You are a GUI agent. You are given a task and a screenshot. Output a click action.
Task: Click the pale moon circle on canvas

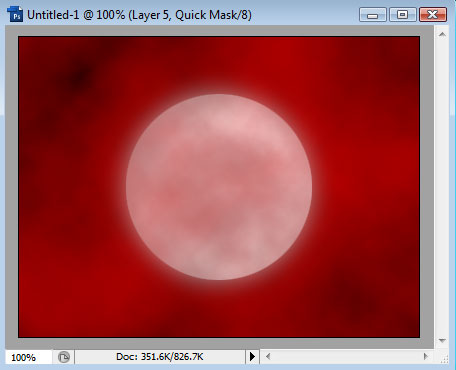click(219, 187)
